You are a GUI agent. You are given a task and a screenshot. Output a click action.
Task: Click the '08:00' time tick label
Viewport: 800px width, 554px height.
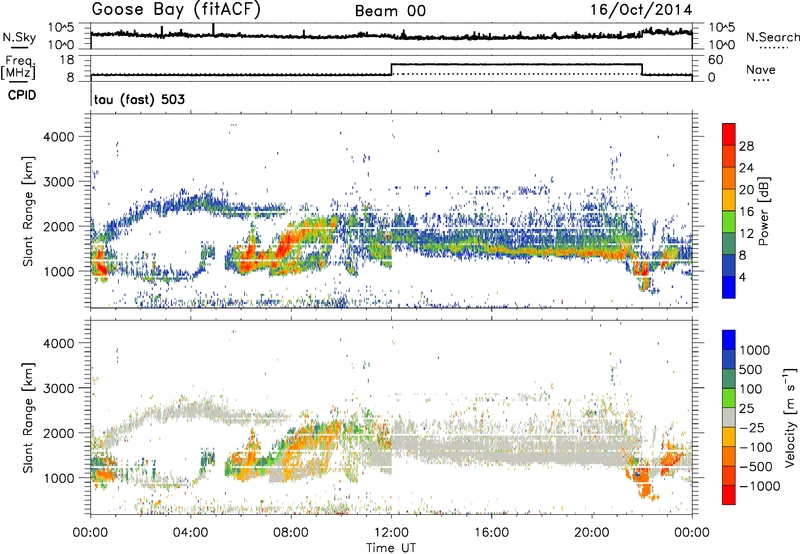click(x=291, y=533)
